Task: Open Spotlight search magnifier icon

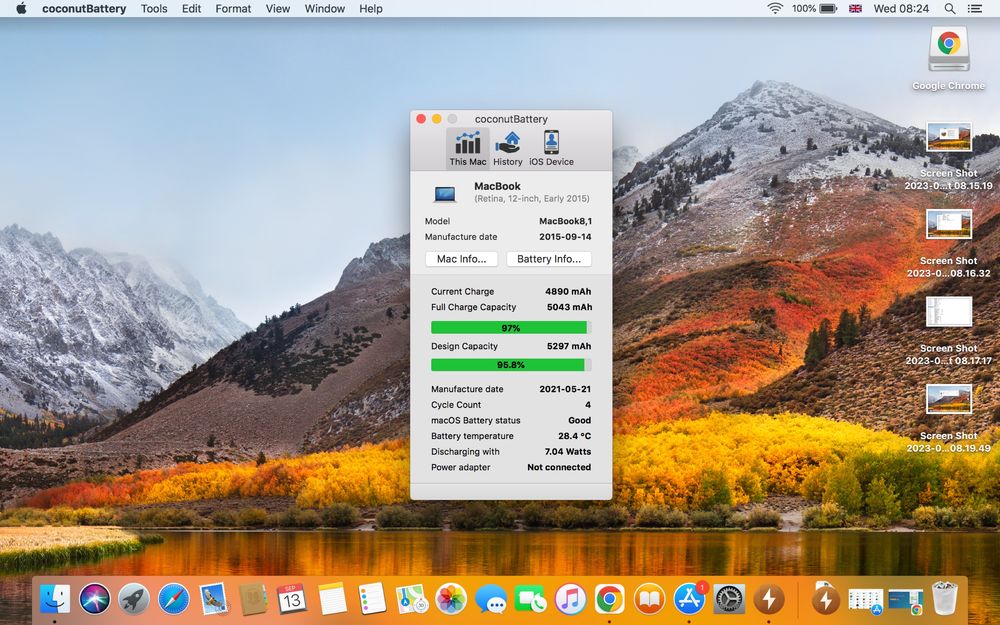Action: tap(950, 8)
